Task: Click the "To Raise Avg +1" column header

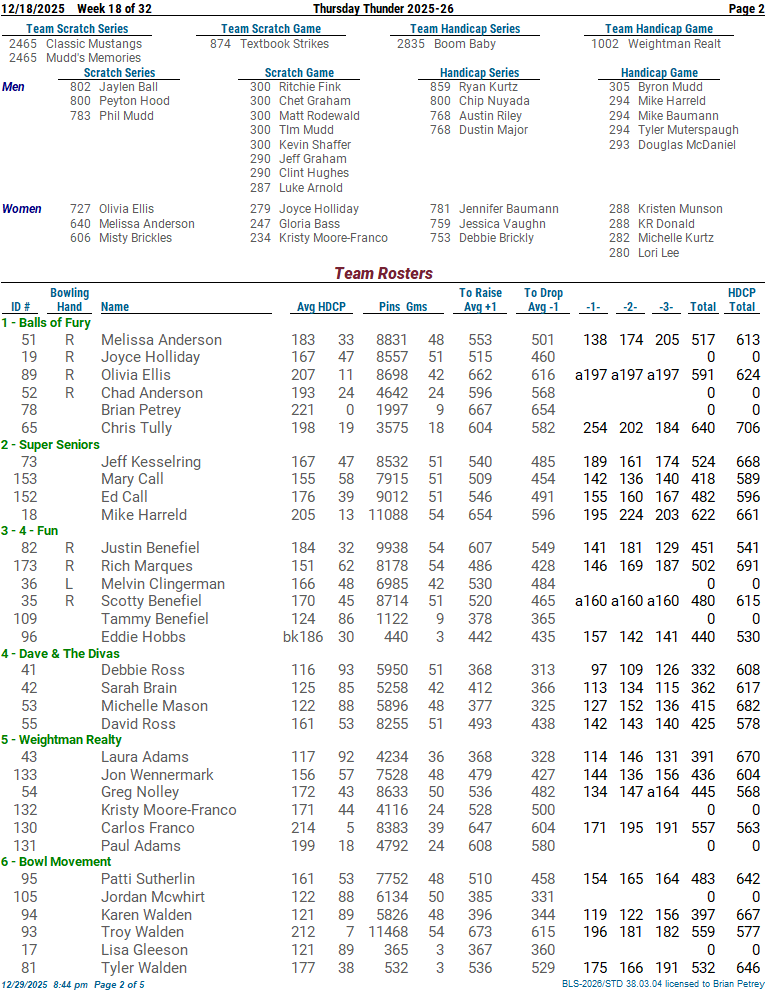Action: [481, 300]
